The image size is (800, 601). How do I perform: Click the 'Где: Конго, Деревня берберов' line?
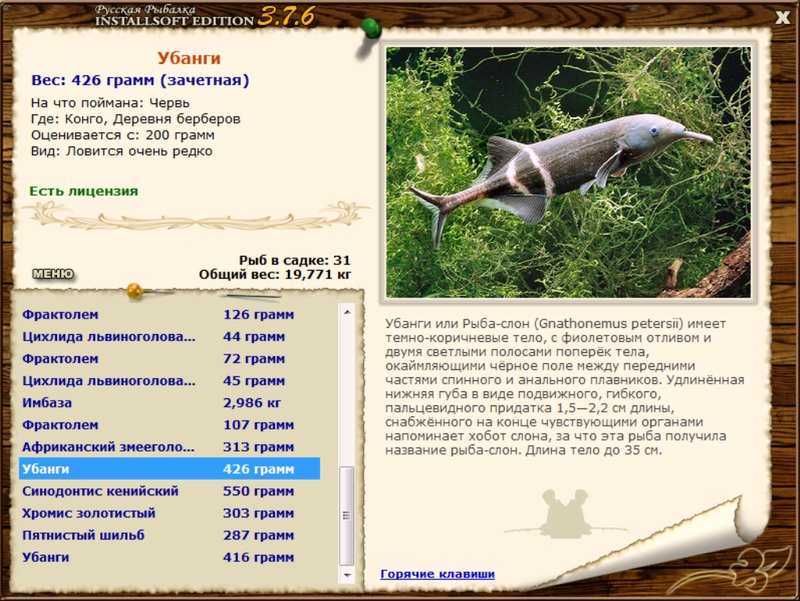[x=136, y=119]
